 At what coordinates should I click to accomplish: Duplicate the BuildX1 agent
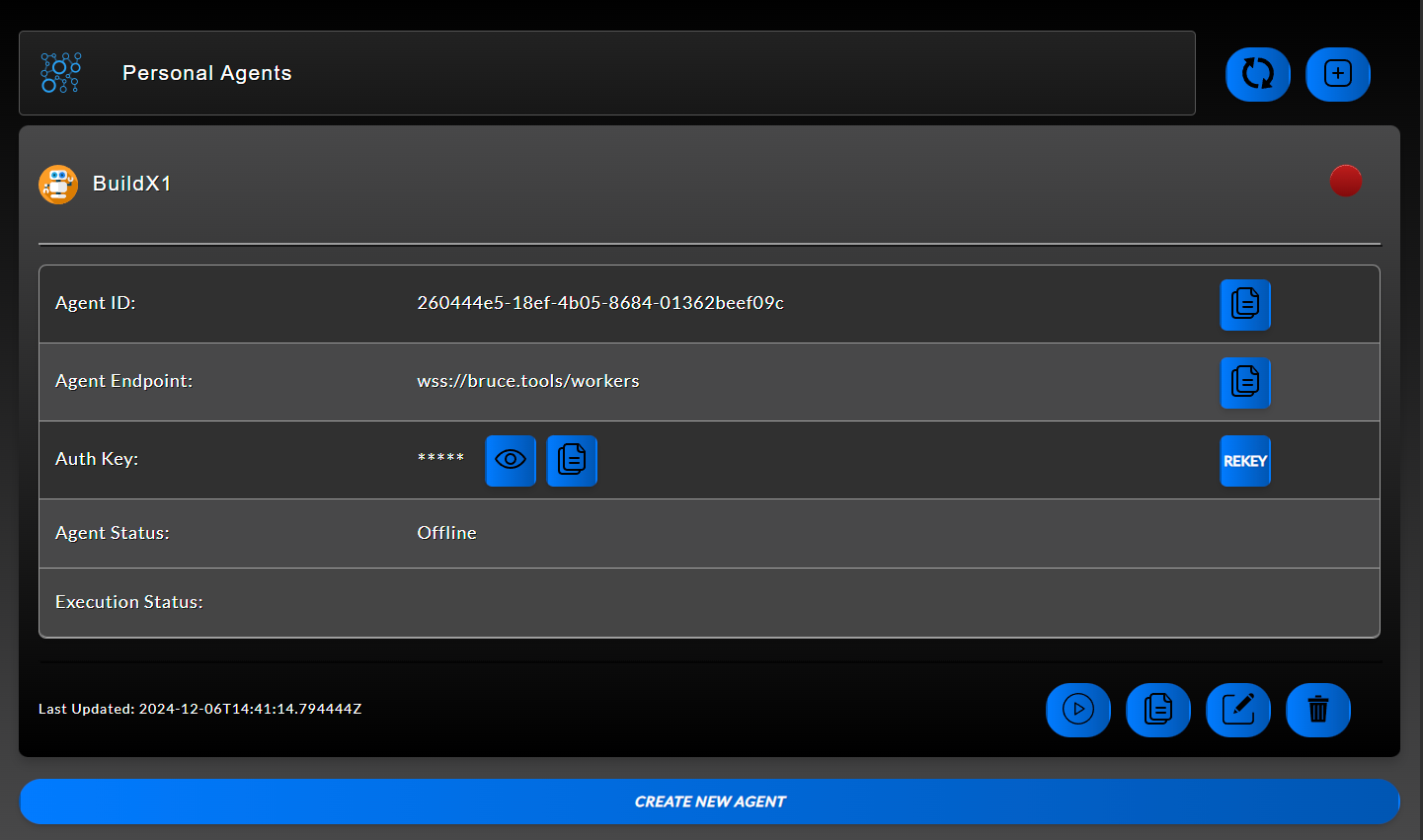[x=1158, y=710]
